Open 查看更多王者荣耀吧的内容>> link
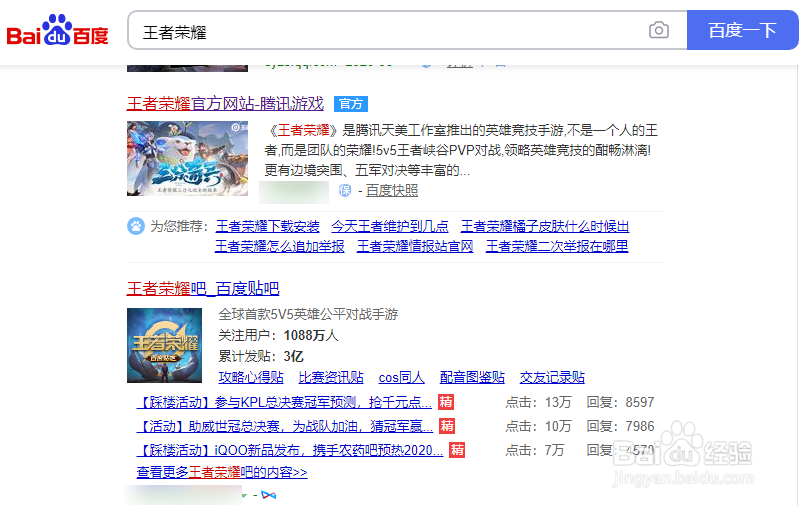The height and width of the screenshot is (506, 799). click(x=222, y=472)
